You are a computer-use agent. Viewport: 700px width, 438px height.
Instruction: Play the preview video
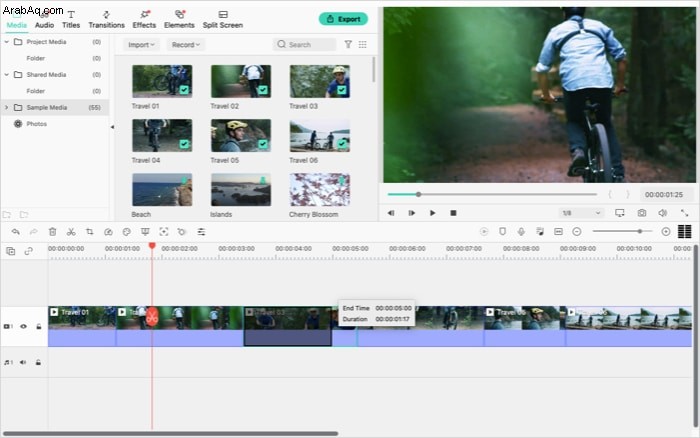coord(432,213)
